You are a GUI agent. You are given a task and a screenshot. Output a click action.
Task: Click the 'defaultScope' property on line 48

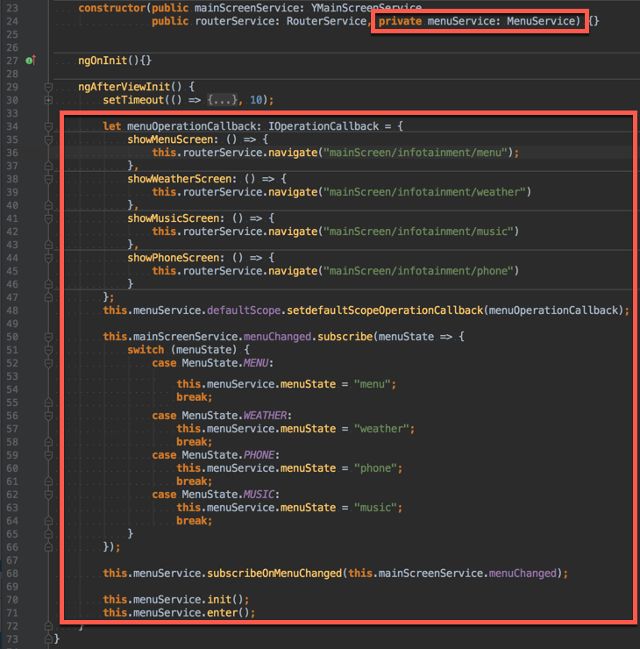coord(244,310)
